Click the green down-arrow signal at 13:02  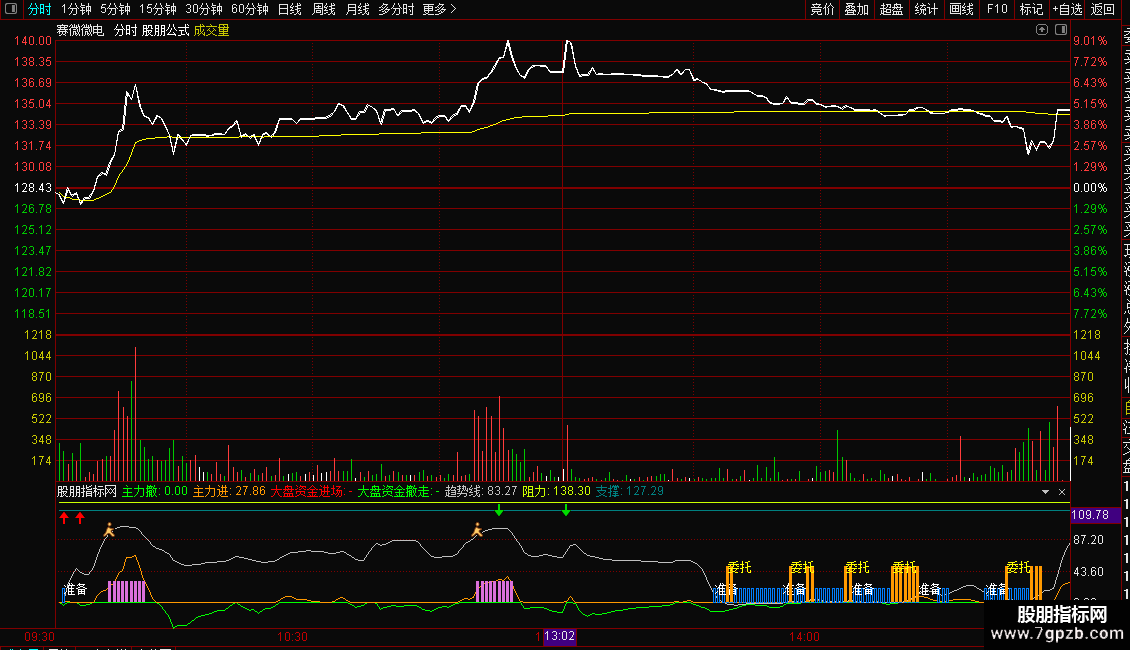coord(566,511)
